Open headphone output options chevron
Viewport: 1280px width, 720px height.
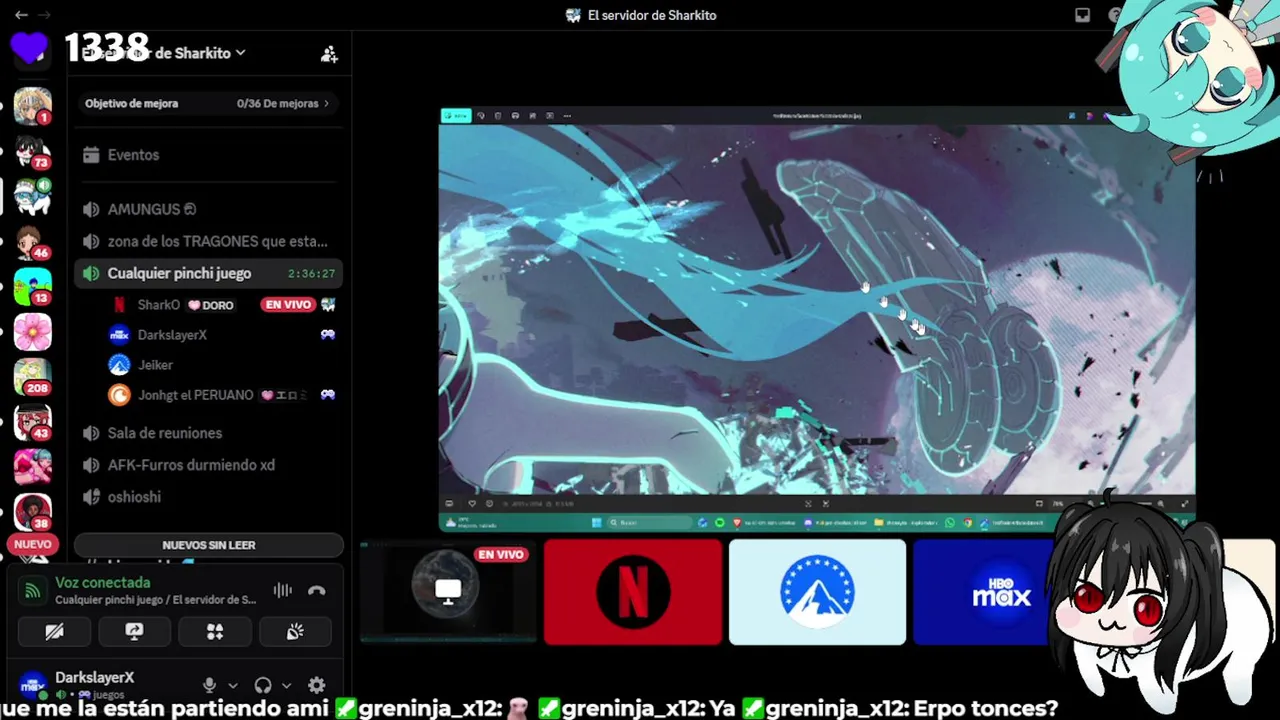[287, 686]
